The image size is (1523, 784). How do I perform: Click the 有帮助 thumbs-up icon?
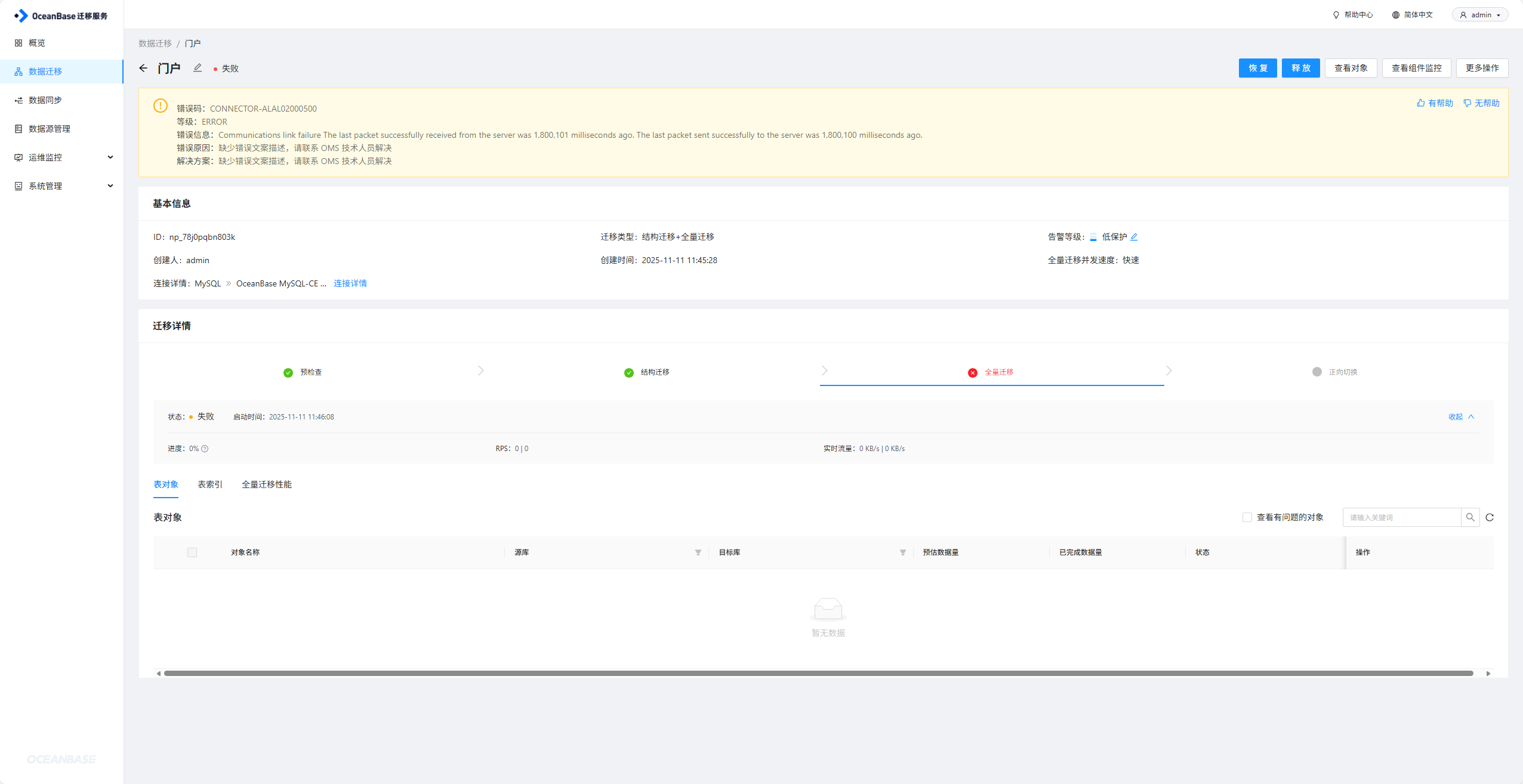pos(1421,103)
